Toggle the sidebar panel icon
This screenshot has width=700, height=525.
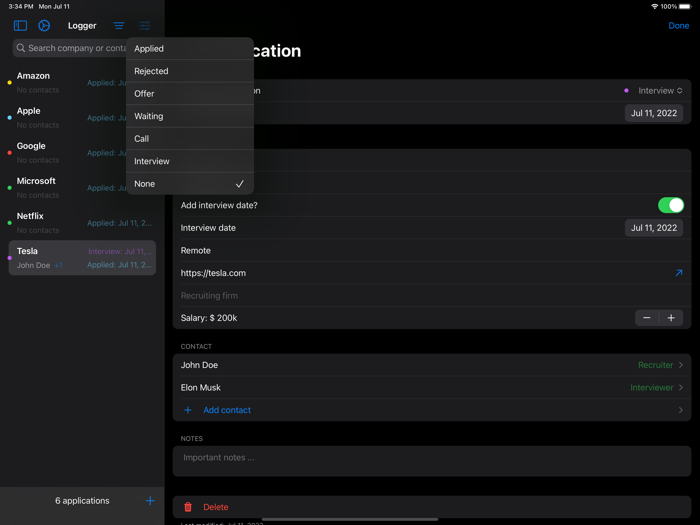tap(20, 25)
